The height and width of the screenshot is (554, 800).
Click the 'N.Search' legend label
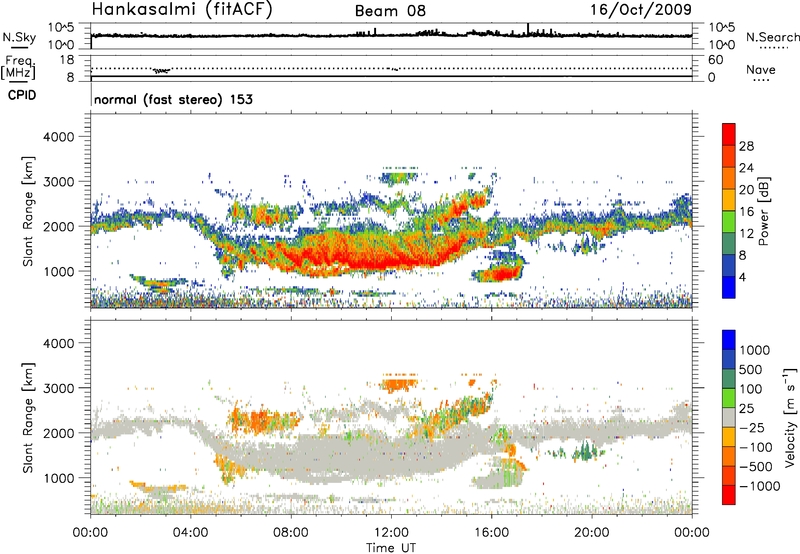point(773,37)
